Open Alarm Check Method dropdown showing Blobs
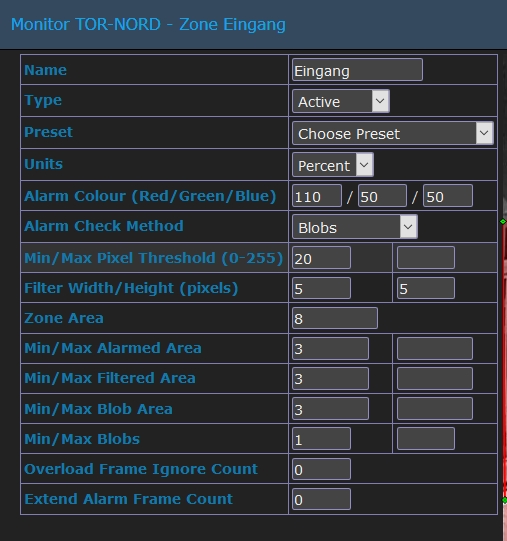This screenshot has height=541, width=507. tap(354, 227)
